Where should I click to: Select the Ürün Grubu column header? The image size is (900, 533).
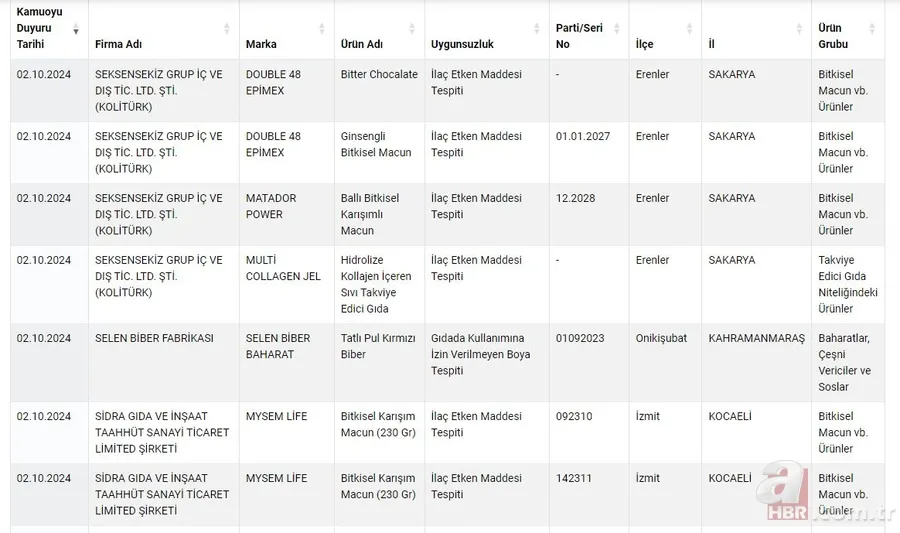833,36
